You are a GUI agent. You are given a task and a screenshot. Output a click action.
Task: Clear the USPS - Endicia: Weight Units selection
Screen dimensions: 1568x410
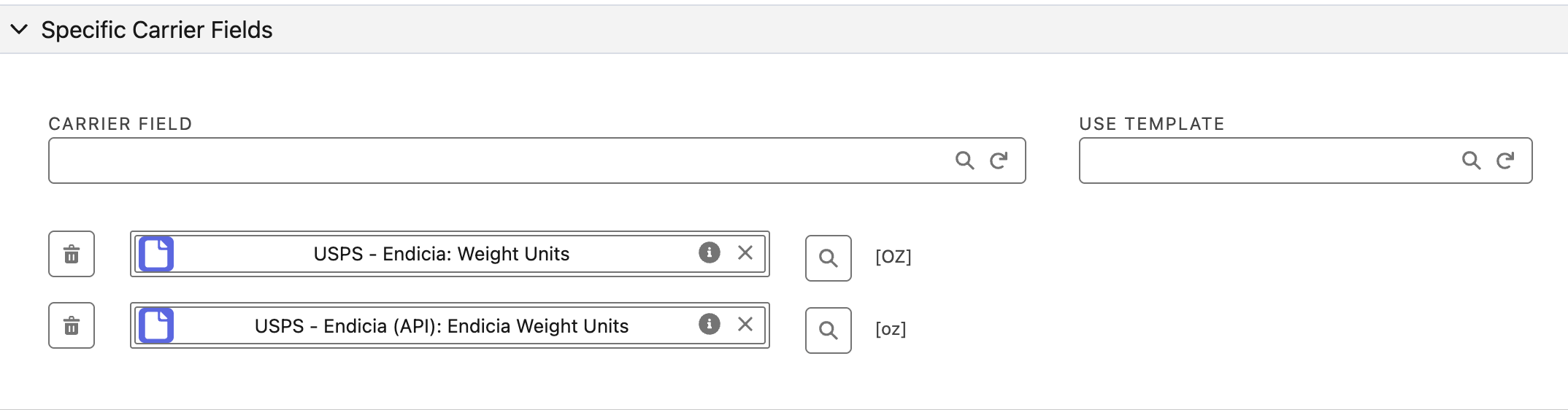[x=745, y=252]
